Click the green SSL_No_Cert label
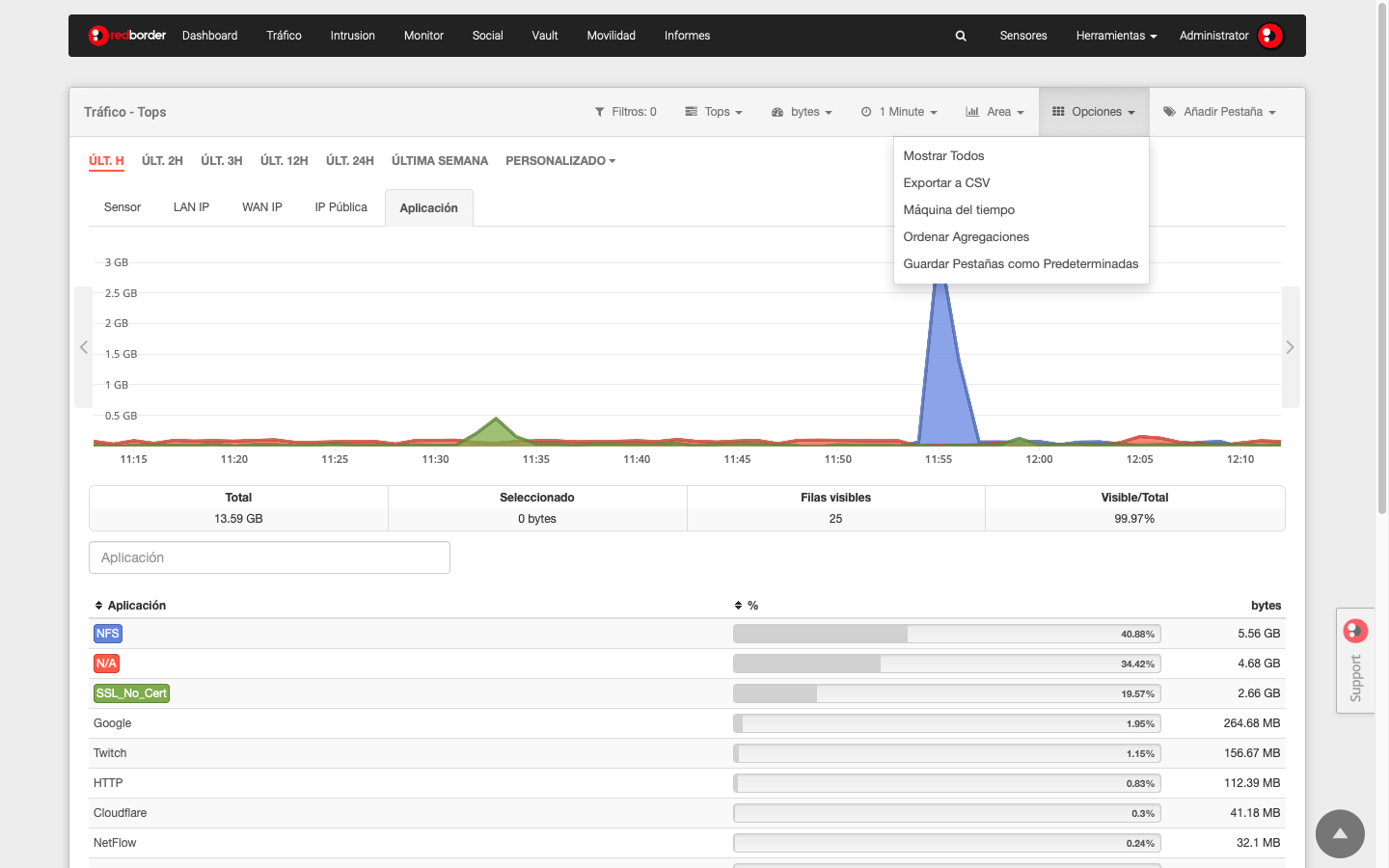The height and width of the screenshot is (868, 1389). coord(131,693)
